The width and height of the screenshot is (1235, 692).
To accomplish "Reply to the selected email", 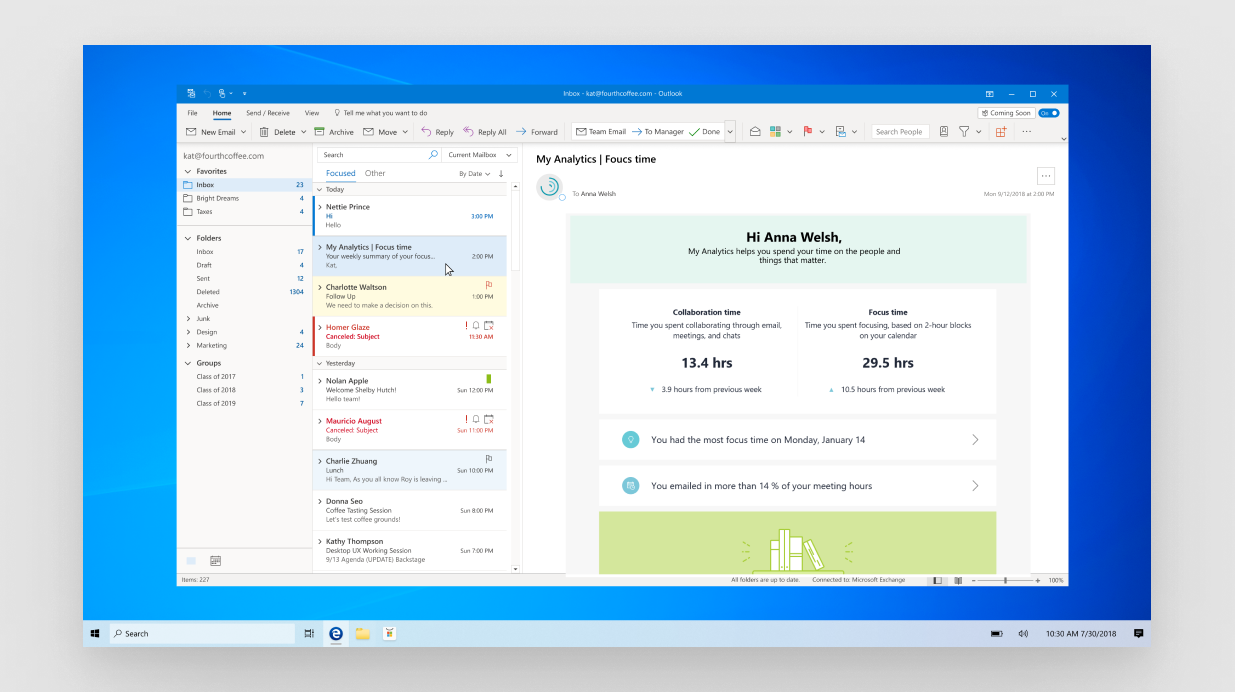I will tap(437, 132).
